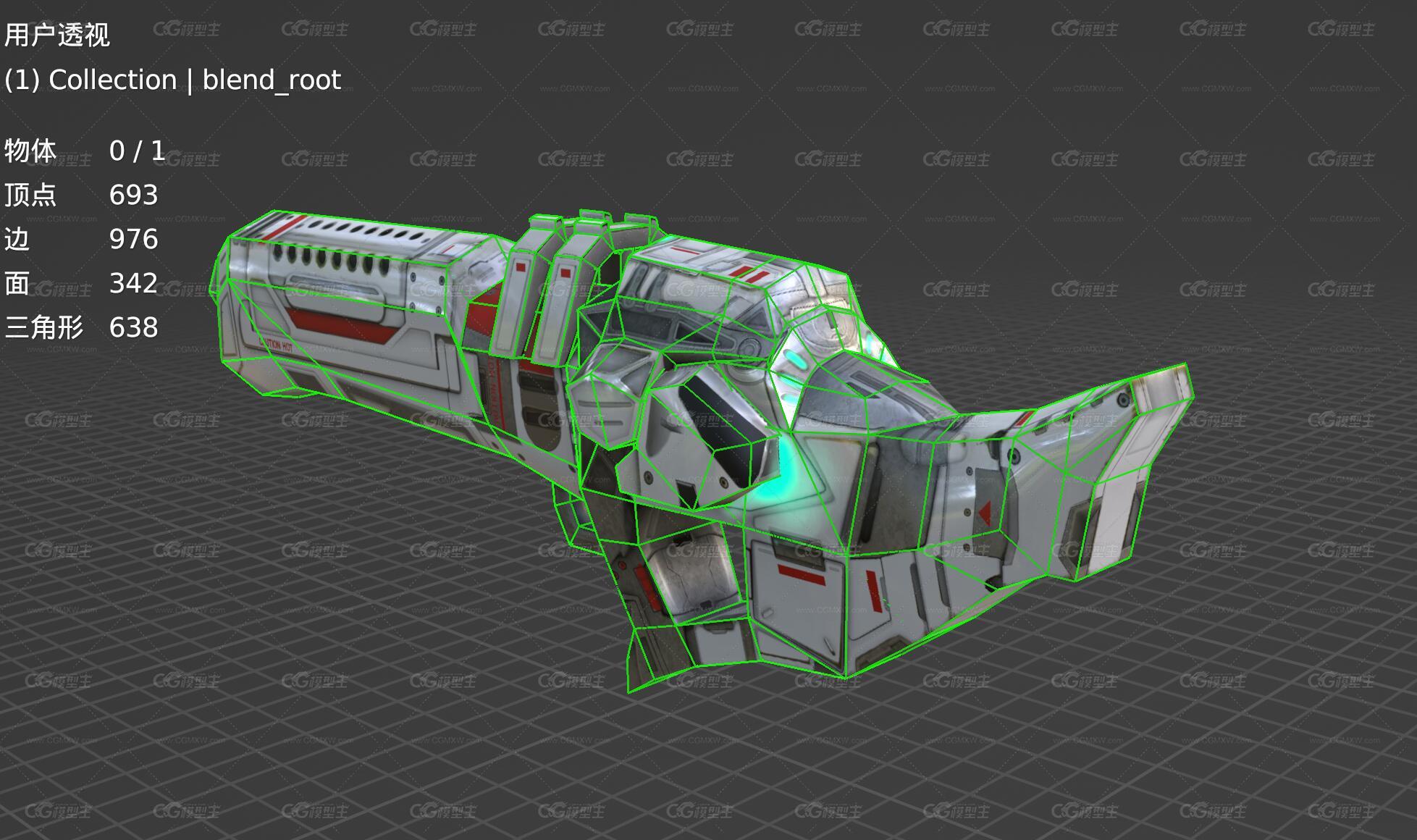The image size is (1417, 840).
Task: Click the '三角形' statistics label
Action: (x=43, y=328)
